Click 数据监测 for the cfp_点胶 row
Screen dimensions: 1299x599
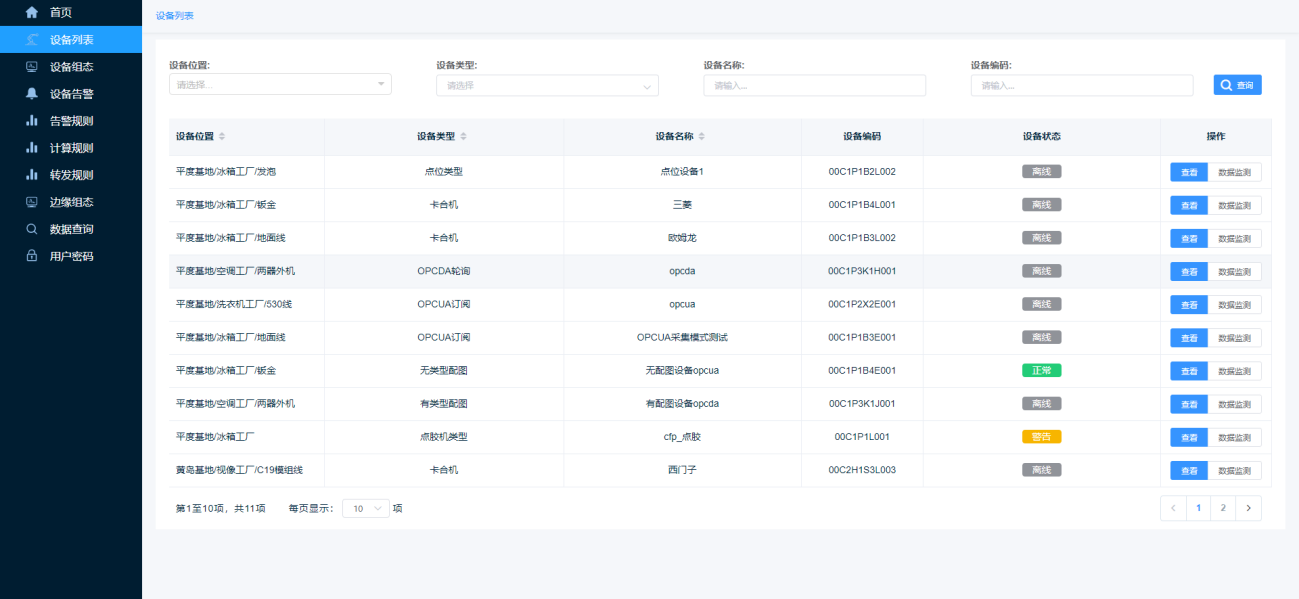point(1234,437)
